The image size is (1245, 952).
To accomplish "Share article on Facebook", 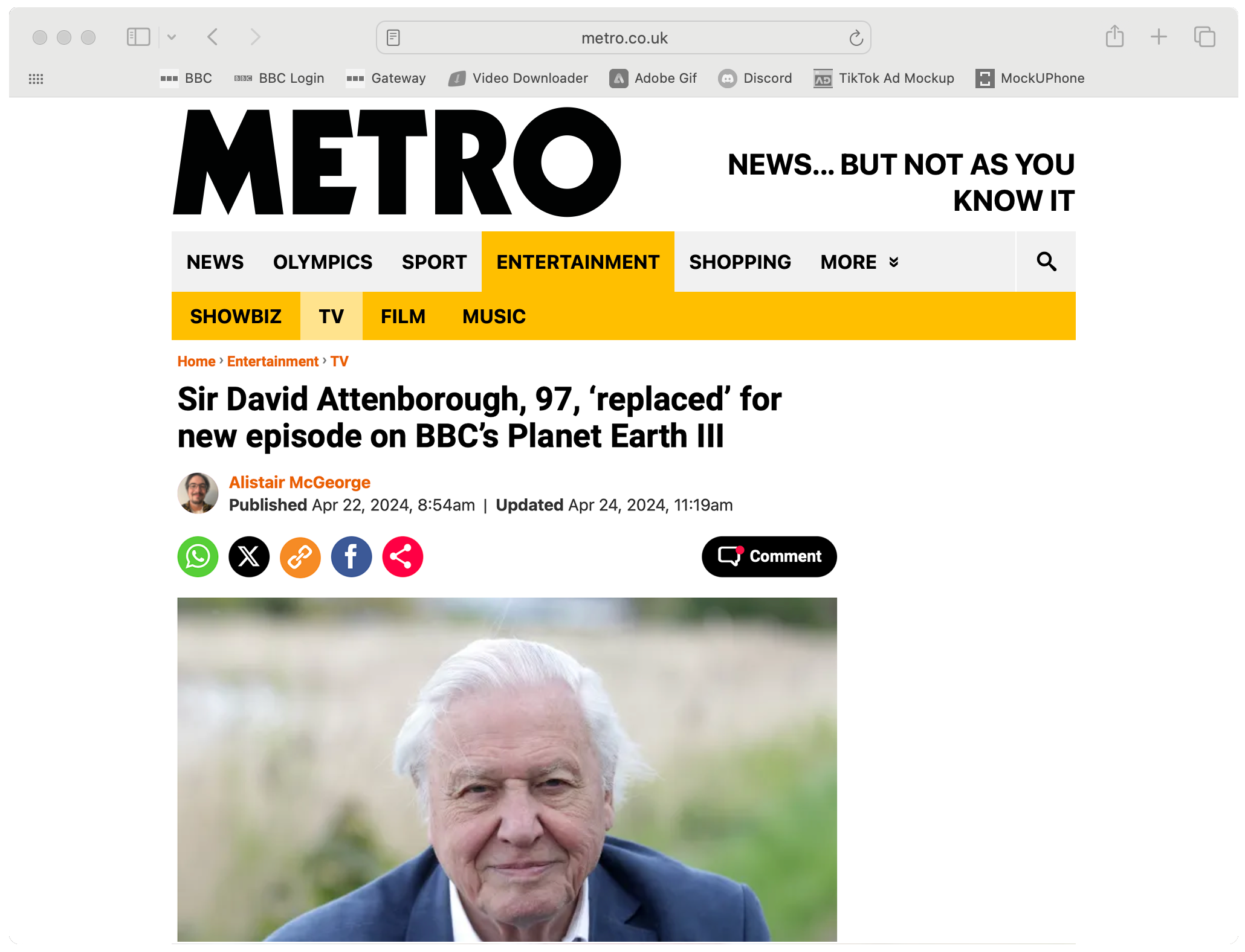I will pos(351,556).
